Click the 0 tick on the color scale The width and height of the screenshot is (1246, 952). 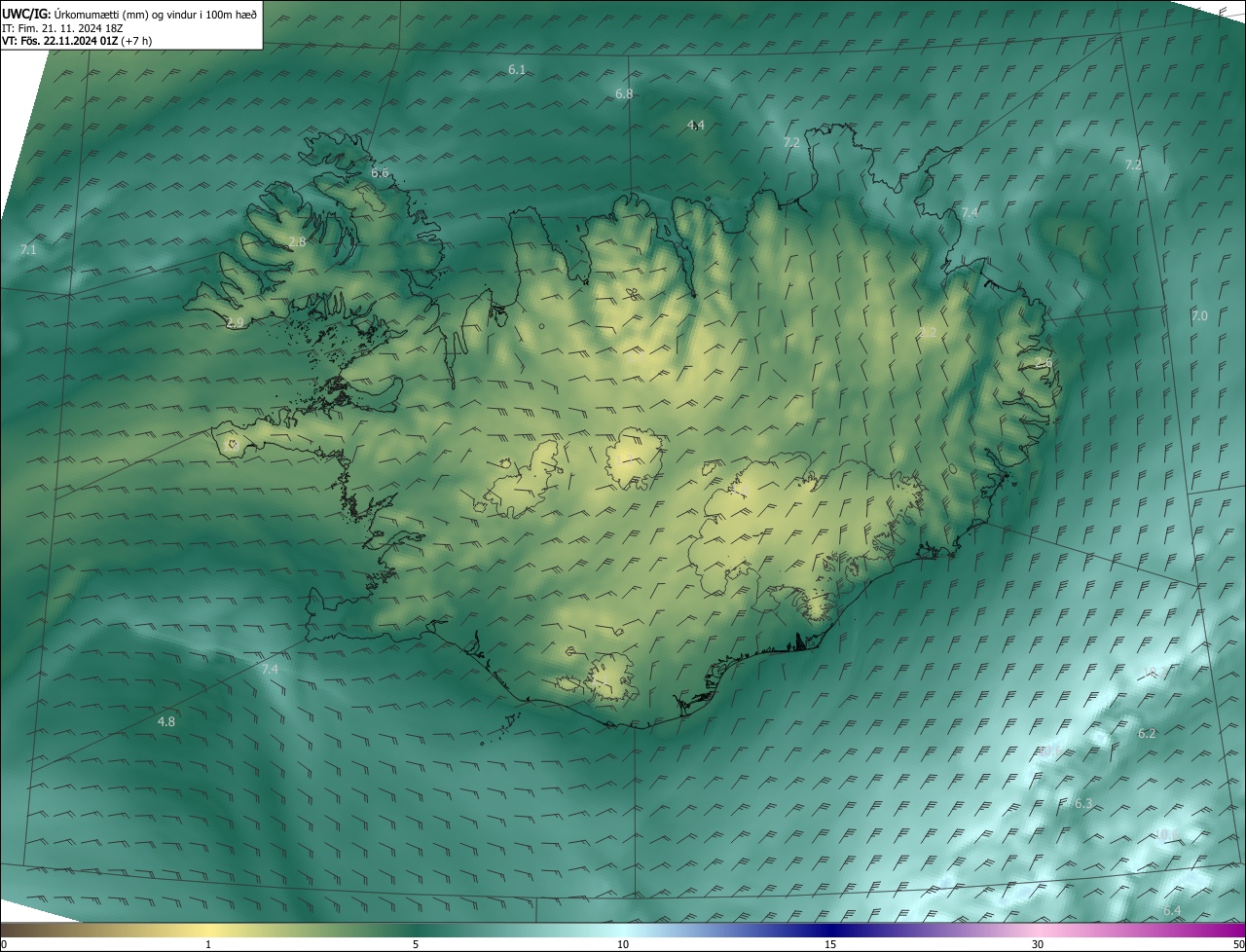[4, 944]
